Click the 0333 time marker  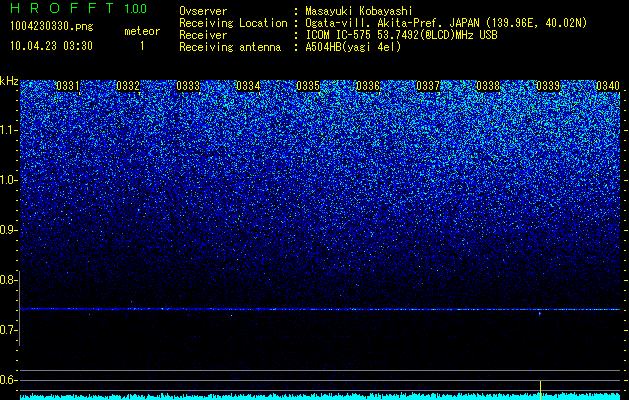(188, 86)
